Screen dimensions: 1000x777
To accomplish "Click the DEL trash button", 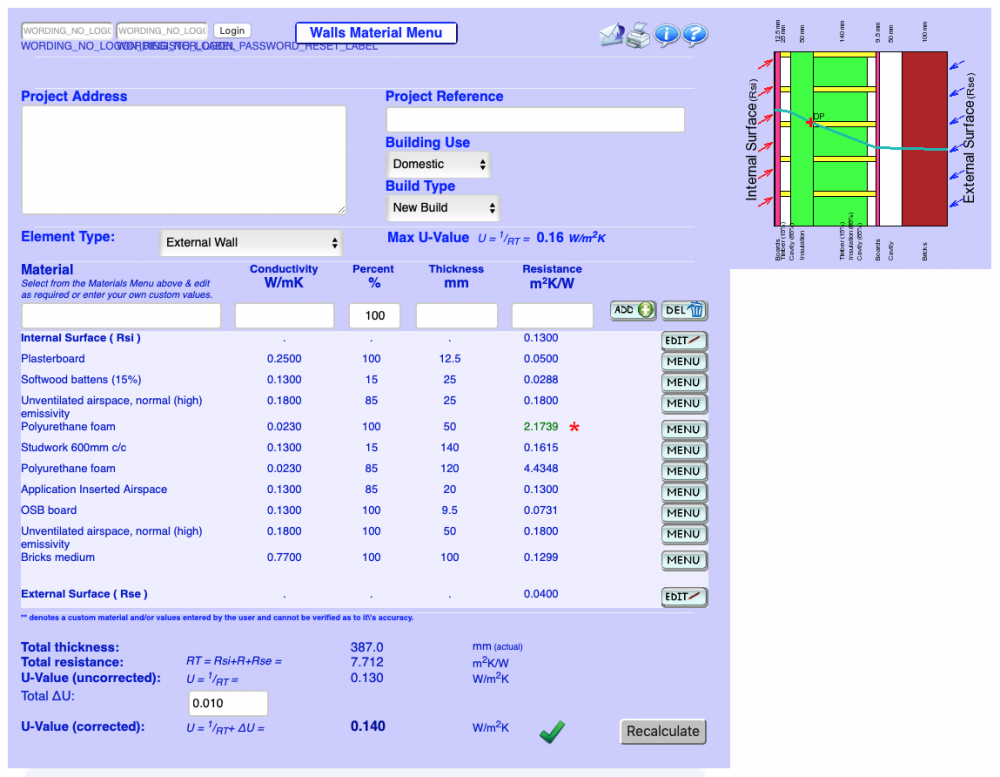I will click(x=684, y=311).
